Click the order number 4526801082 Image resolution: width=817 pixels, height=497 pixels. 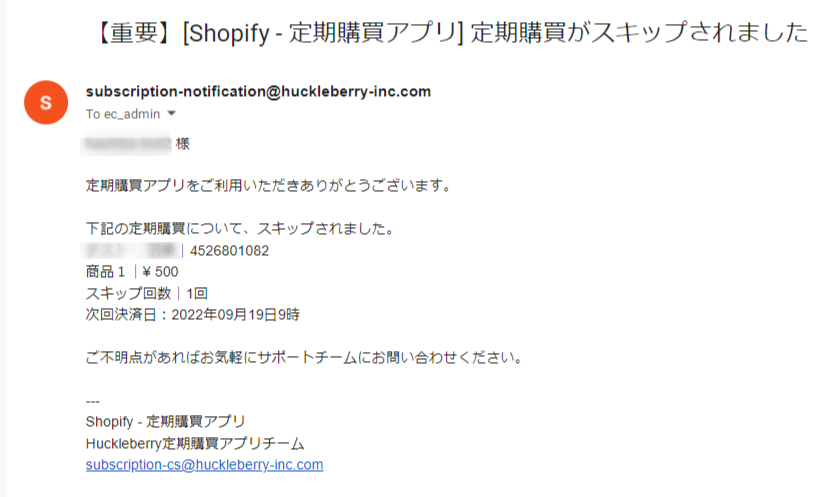click(229, 251)
